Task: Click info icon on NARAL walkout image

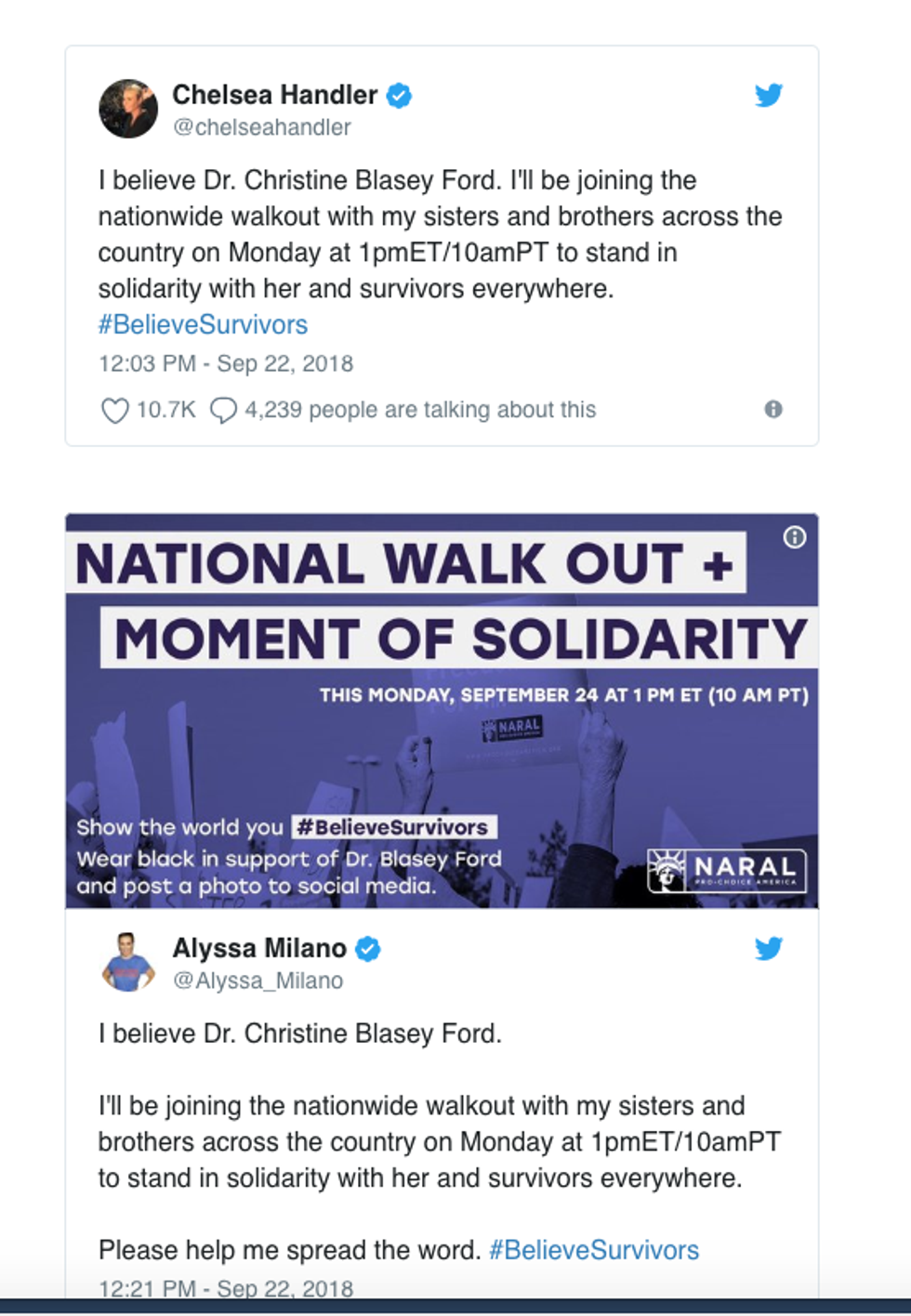Action: [795, 537]
